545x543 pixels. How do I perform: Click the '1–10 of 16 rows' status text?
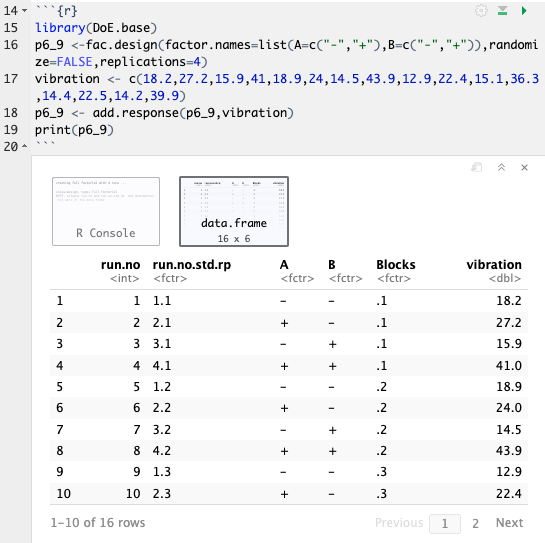tap(98, 523)
